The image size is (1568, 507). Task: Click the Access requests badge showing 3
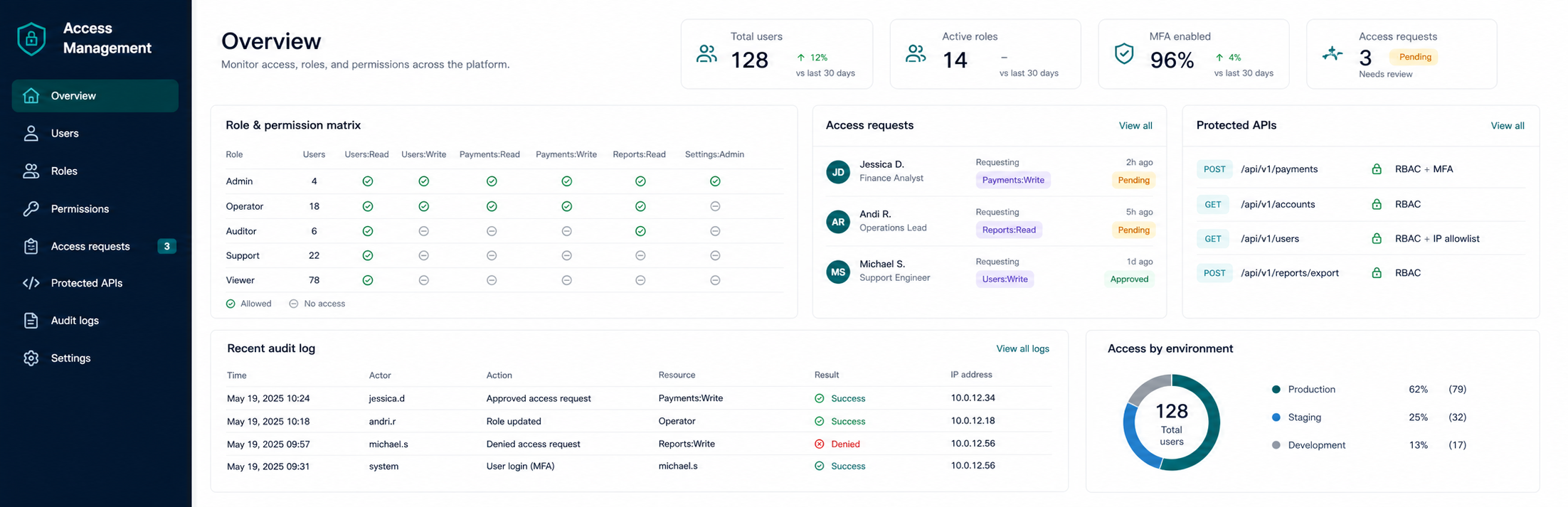166,246
